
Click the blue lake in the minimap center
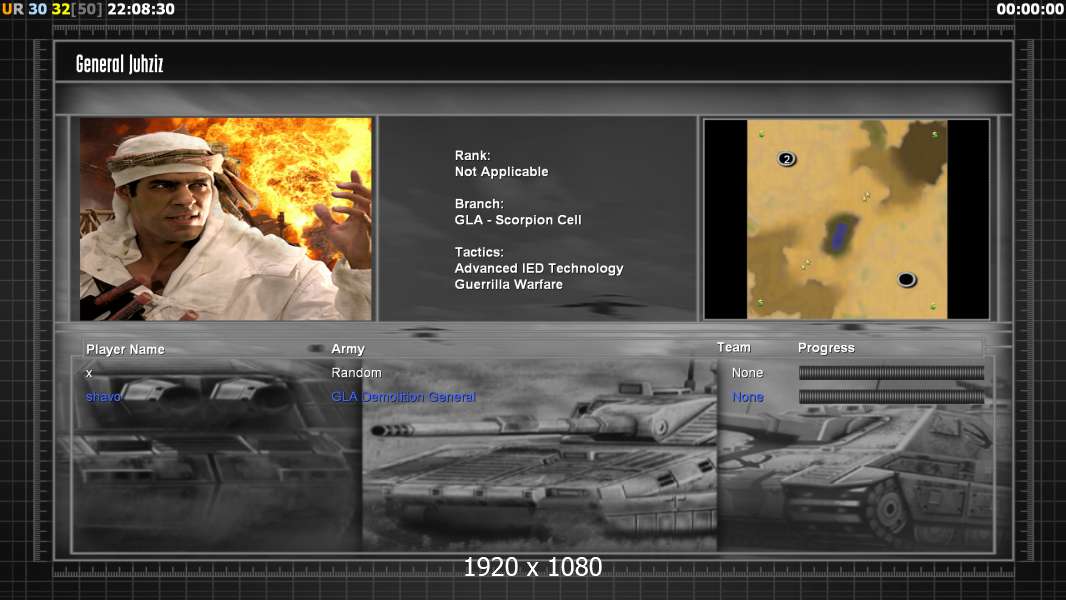[x=839, y=235]
